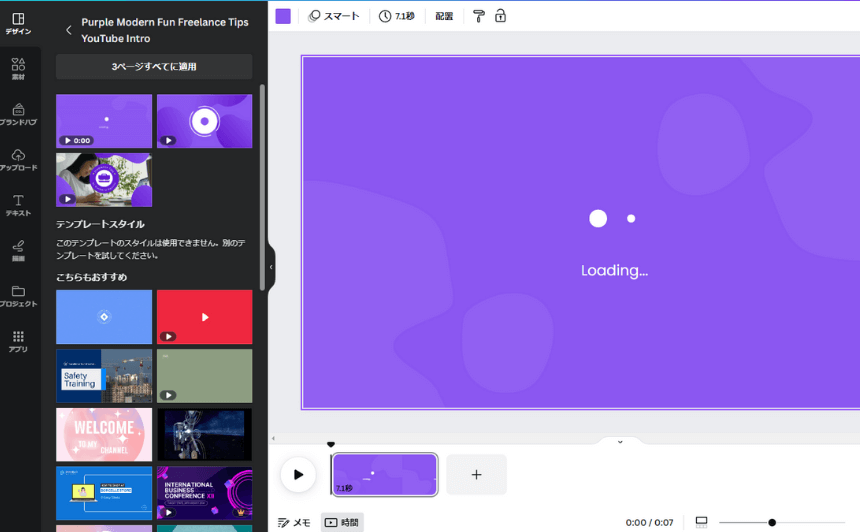Viewport: 860px width, 532px height.
Task: Add a new page with the plus button
Action: tap(476, 474)
